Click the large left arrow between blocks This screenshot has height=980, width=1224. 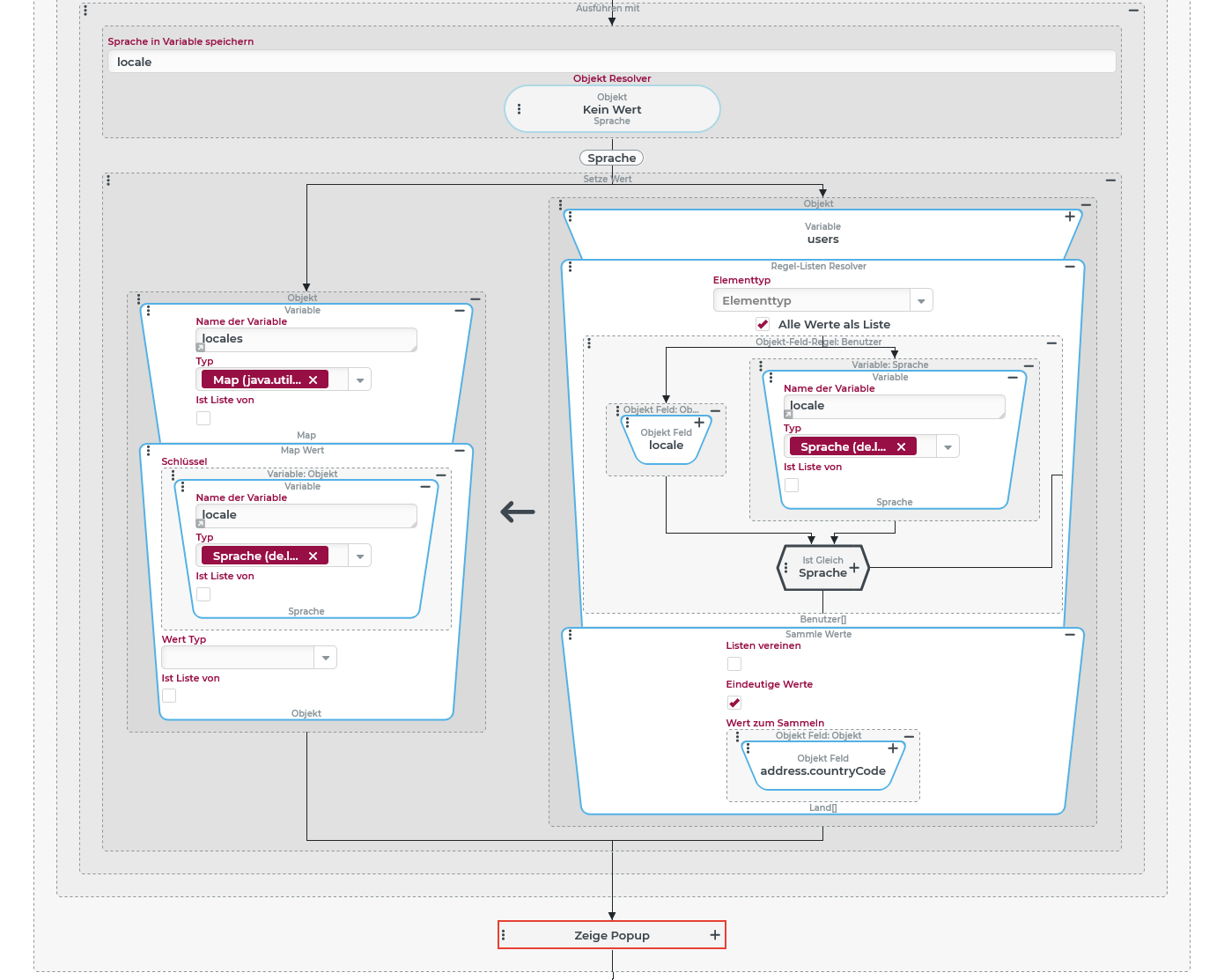coord(518,512)
